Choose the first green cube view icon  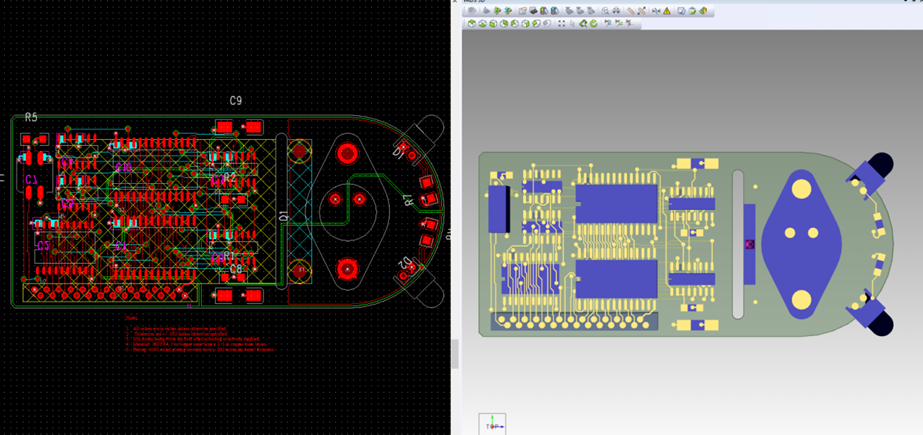pyautogui.click(x=472, y=24)
